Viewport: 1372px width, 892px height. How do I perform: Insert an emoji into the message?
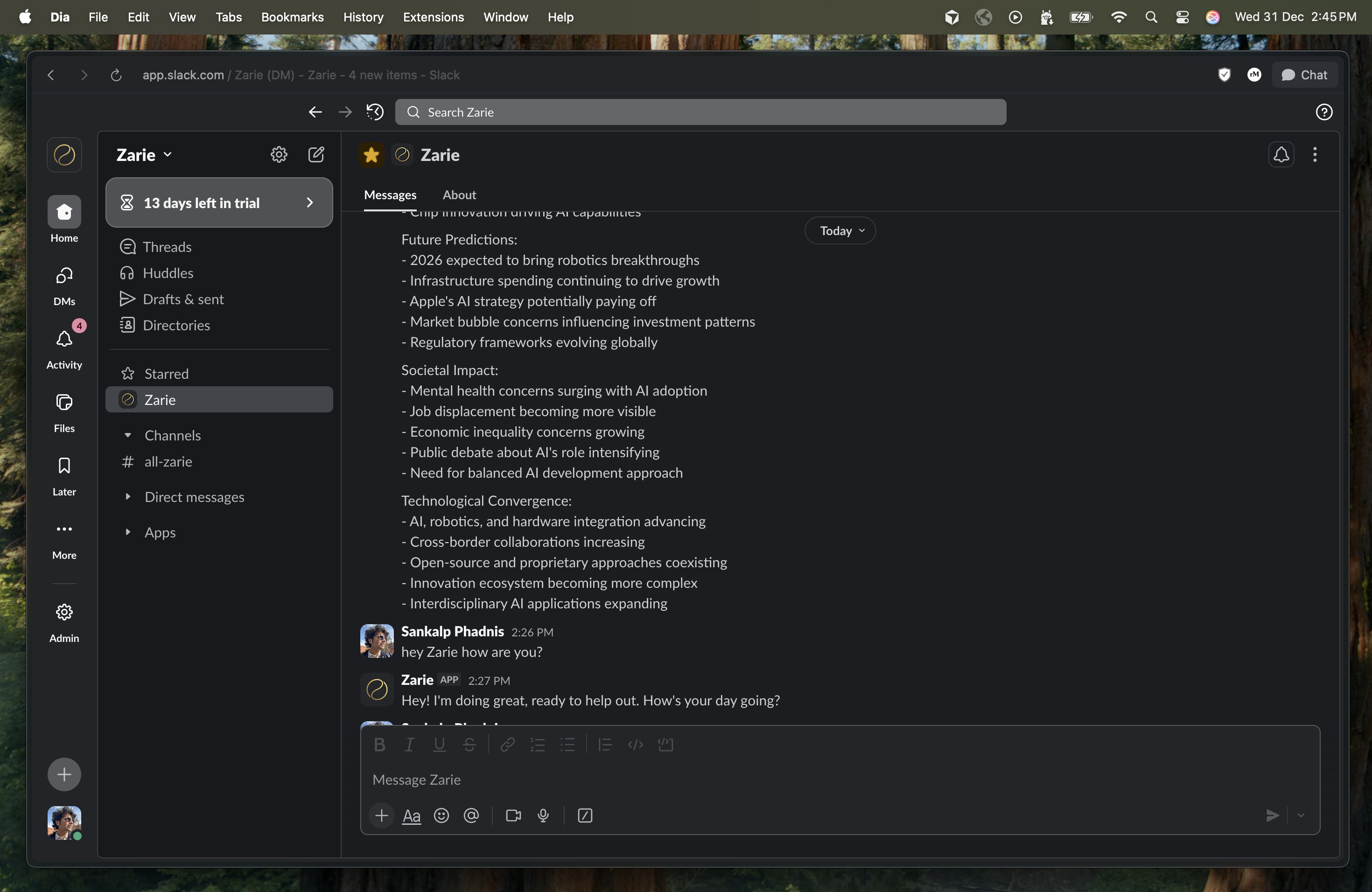click(x=441, y=815)
